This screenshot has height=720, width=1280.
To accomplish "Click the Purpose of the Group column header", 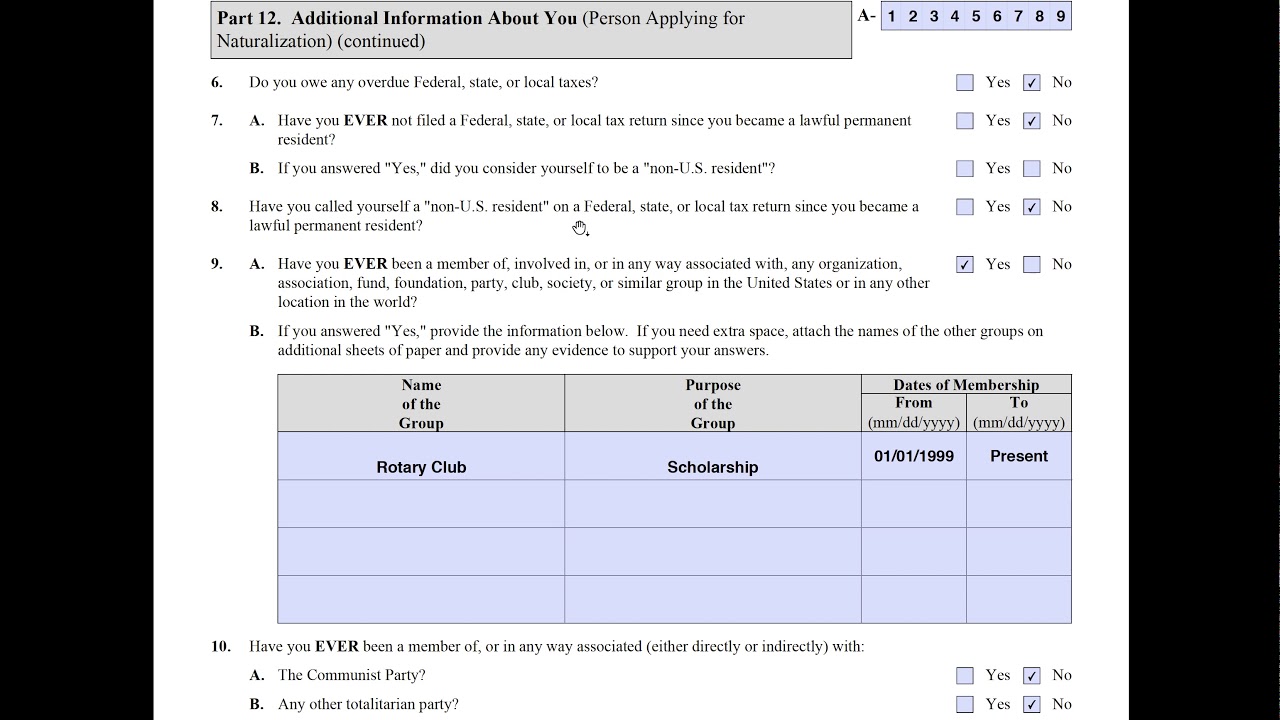I will (x=713, y=404).
